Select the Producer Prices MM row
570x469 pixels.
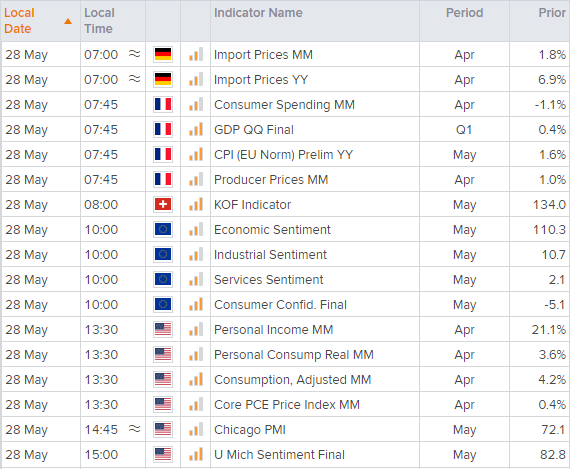[285, 180]
